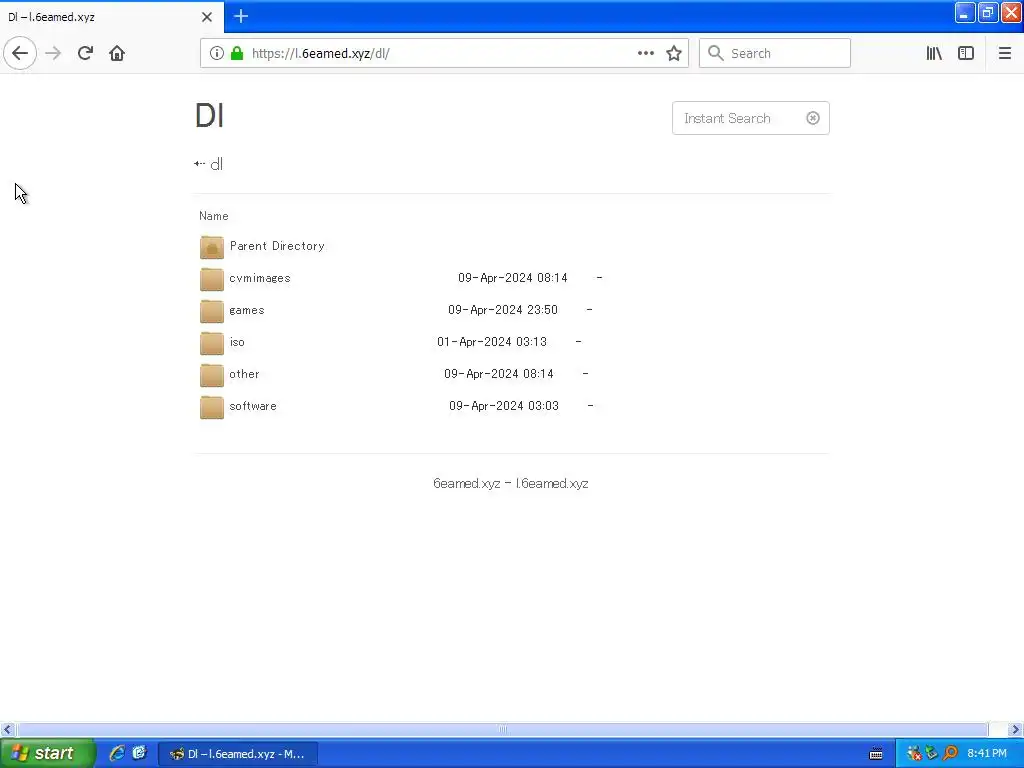
Task: Click the 8:41 PM system clock
Action: point(987,753)
